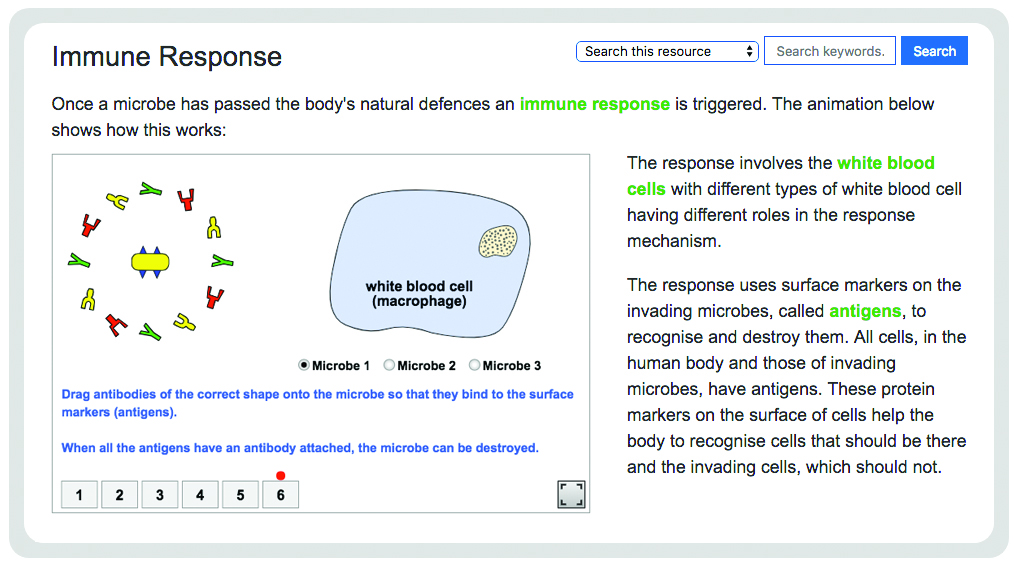The height and width of the screenshot is (568, 1020).
Task: Open the immune response glossary link
Action: tap(595, 104)
